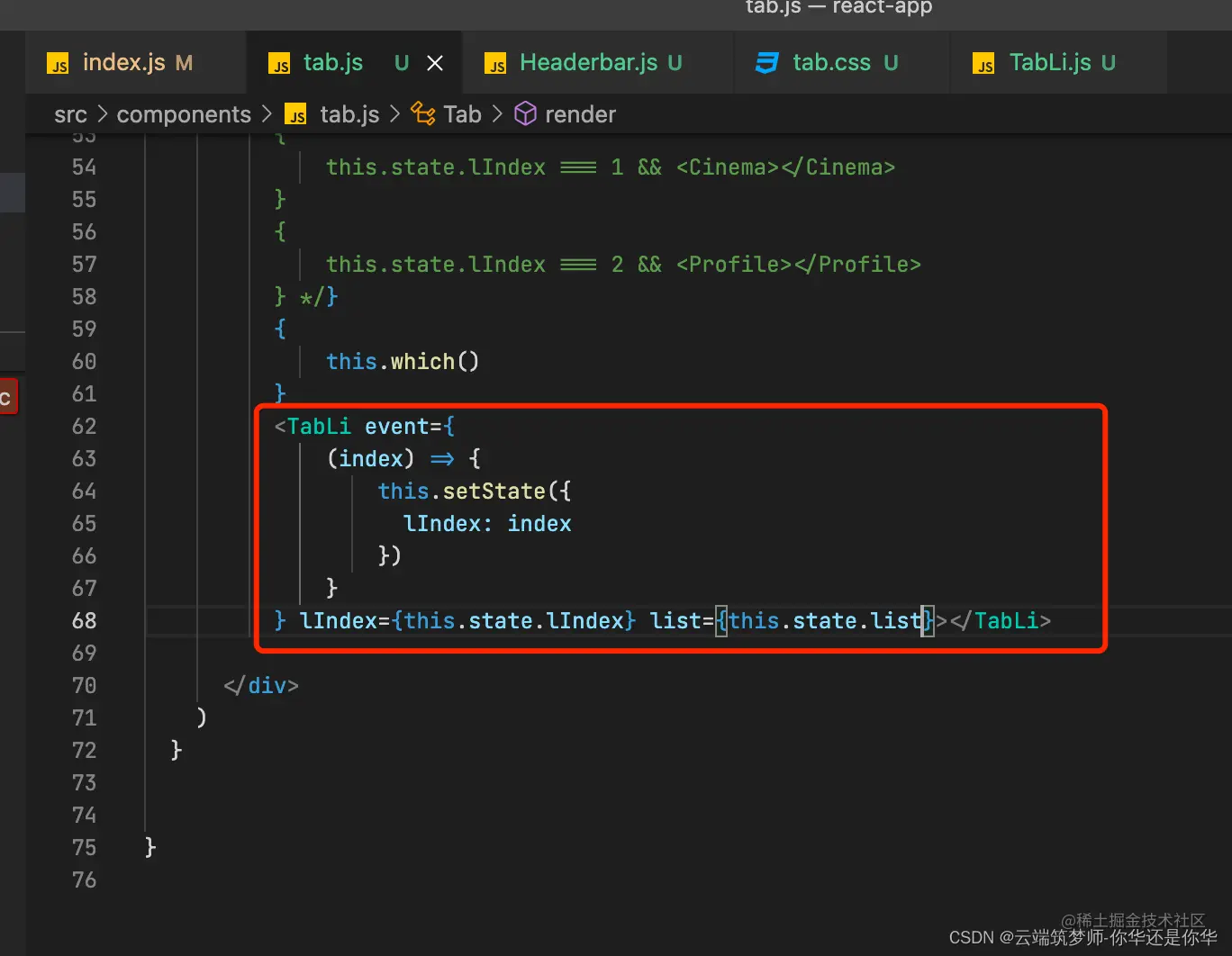Screen dimensions: 1232x956
Task: Click the (index) arrow parameter on line 63
Action: tap(370, 459)
